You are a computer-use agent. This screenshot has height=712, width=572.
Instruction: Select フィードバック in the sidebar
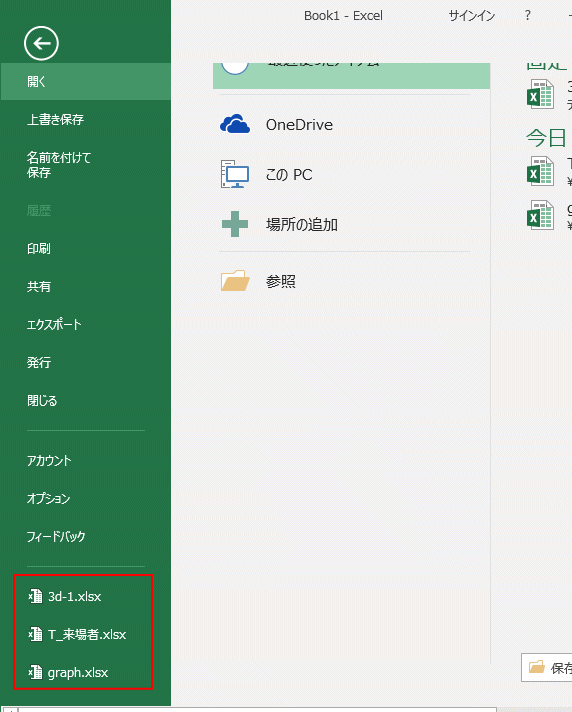(x=56, y=536)
